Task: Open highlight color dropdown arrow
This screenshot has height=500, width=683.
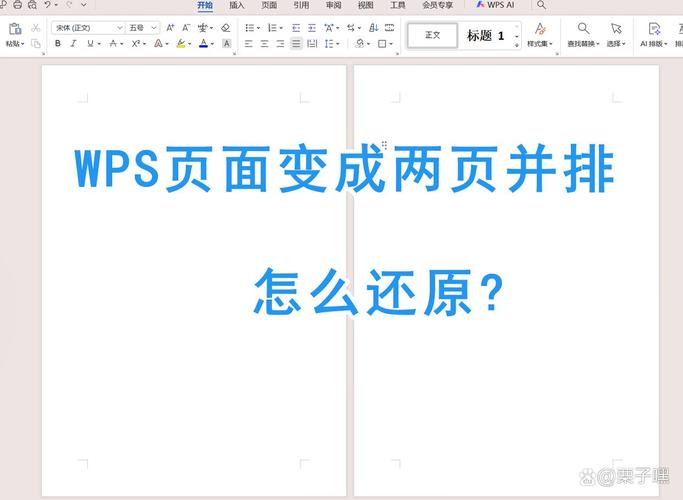Action: [x=189, y=44]
